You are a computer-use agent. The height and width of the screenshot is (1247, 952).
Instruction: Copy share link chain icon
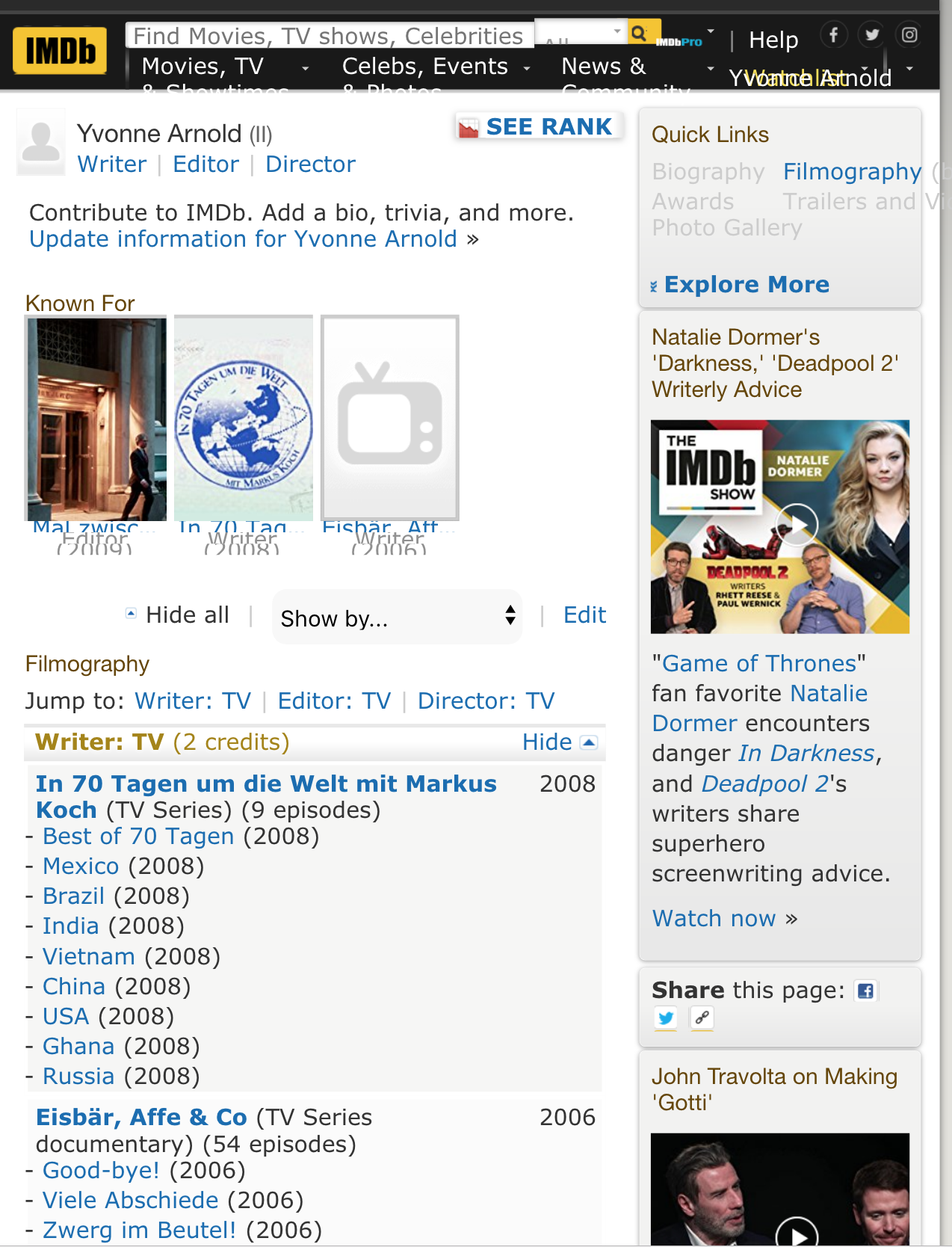702,1018
